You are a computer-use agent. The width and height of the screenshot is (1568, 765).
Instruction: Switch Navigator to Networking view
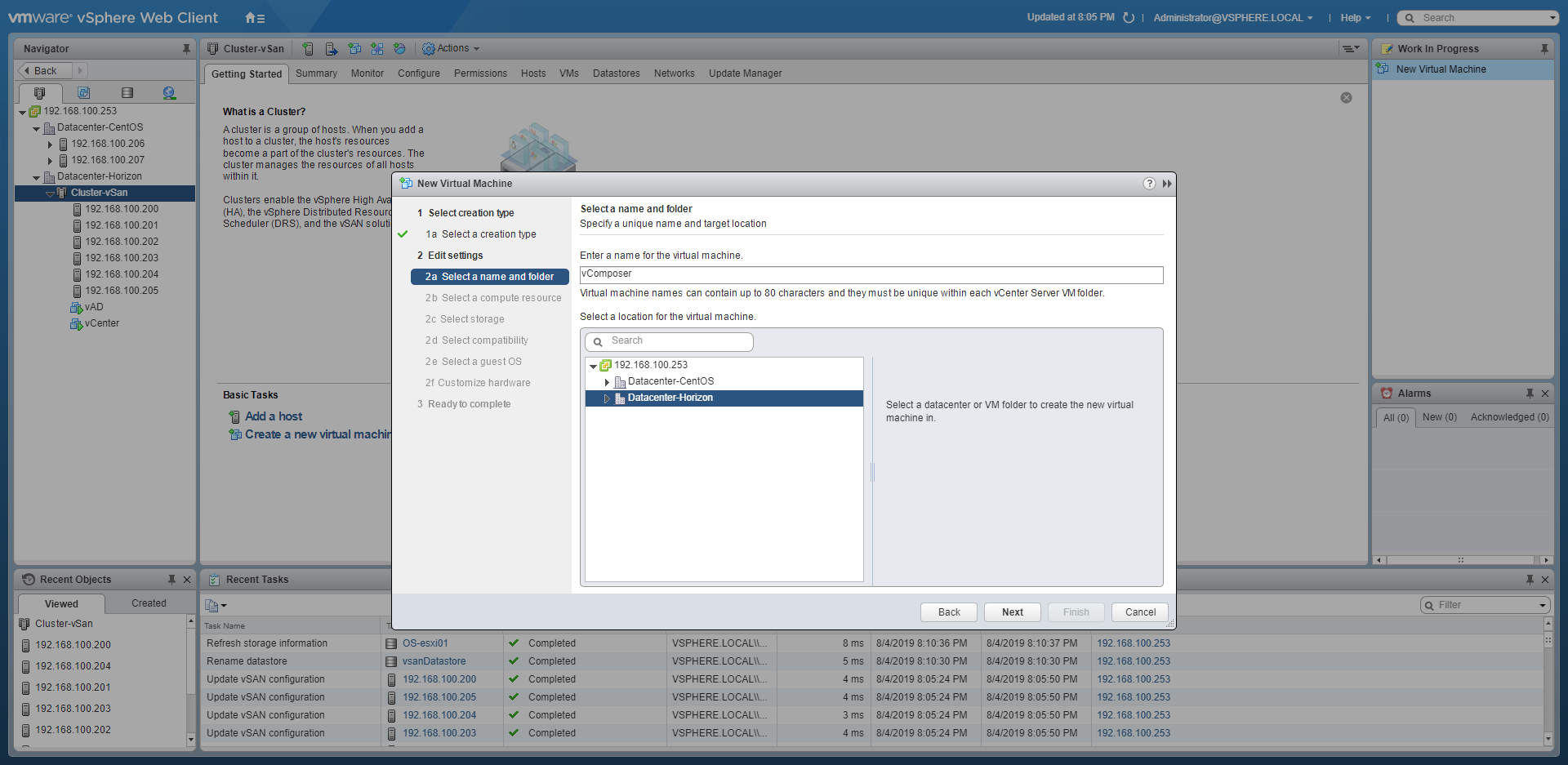pos(169,93)
